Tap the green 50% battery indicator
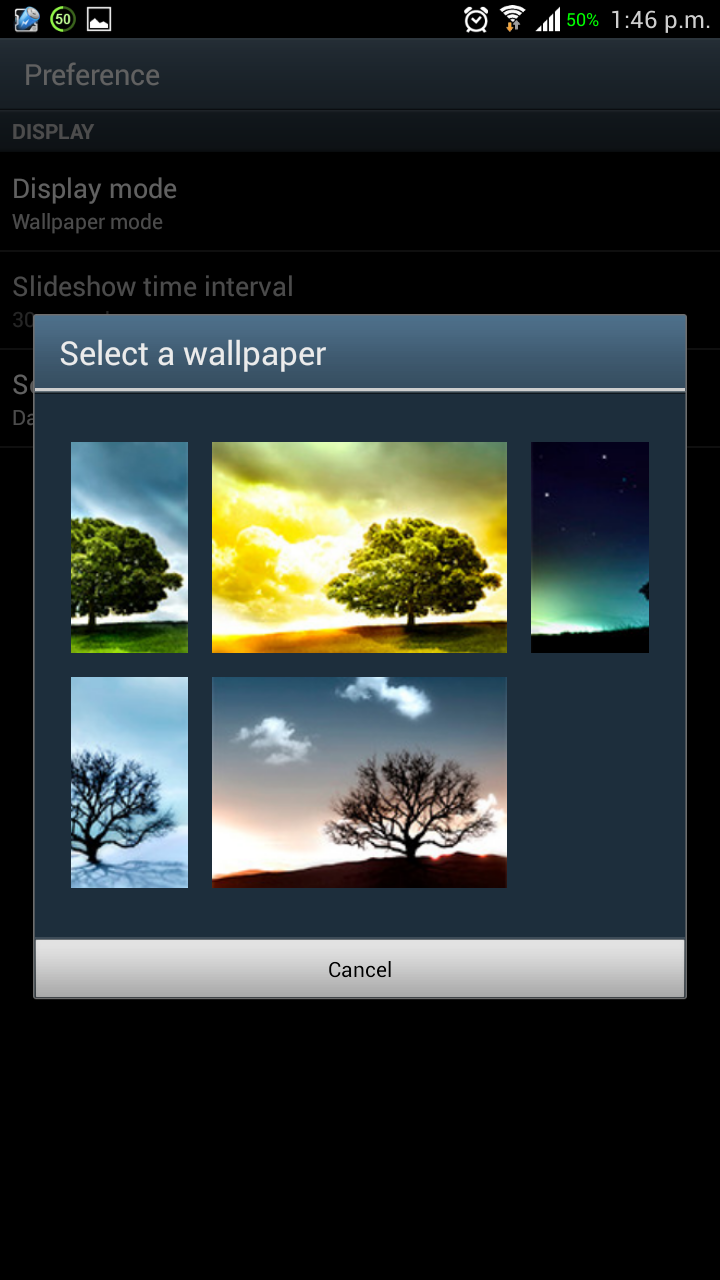This screenshot has height=1280, width=720. point(582,20)
